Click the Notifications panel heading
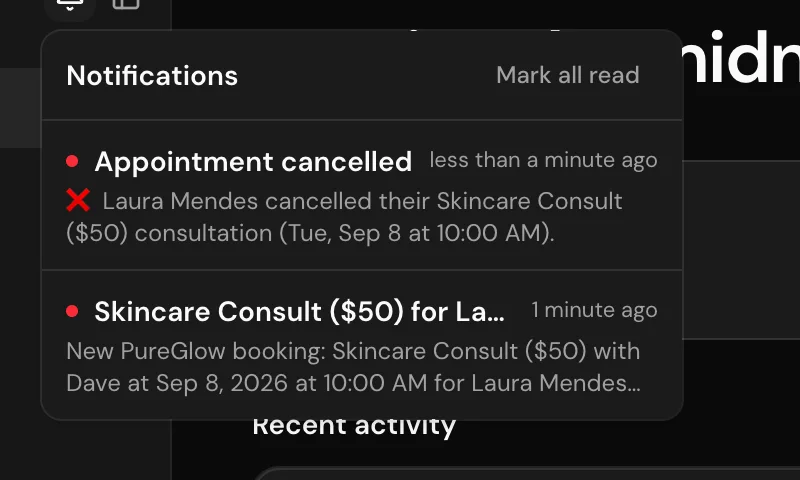Viewport: 800px width, 480px height. [x=152, y=75]
